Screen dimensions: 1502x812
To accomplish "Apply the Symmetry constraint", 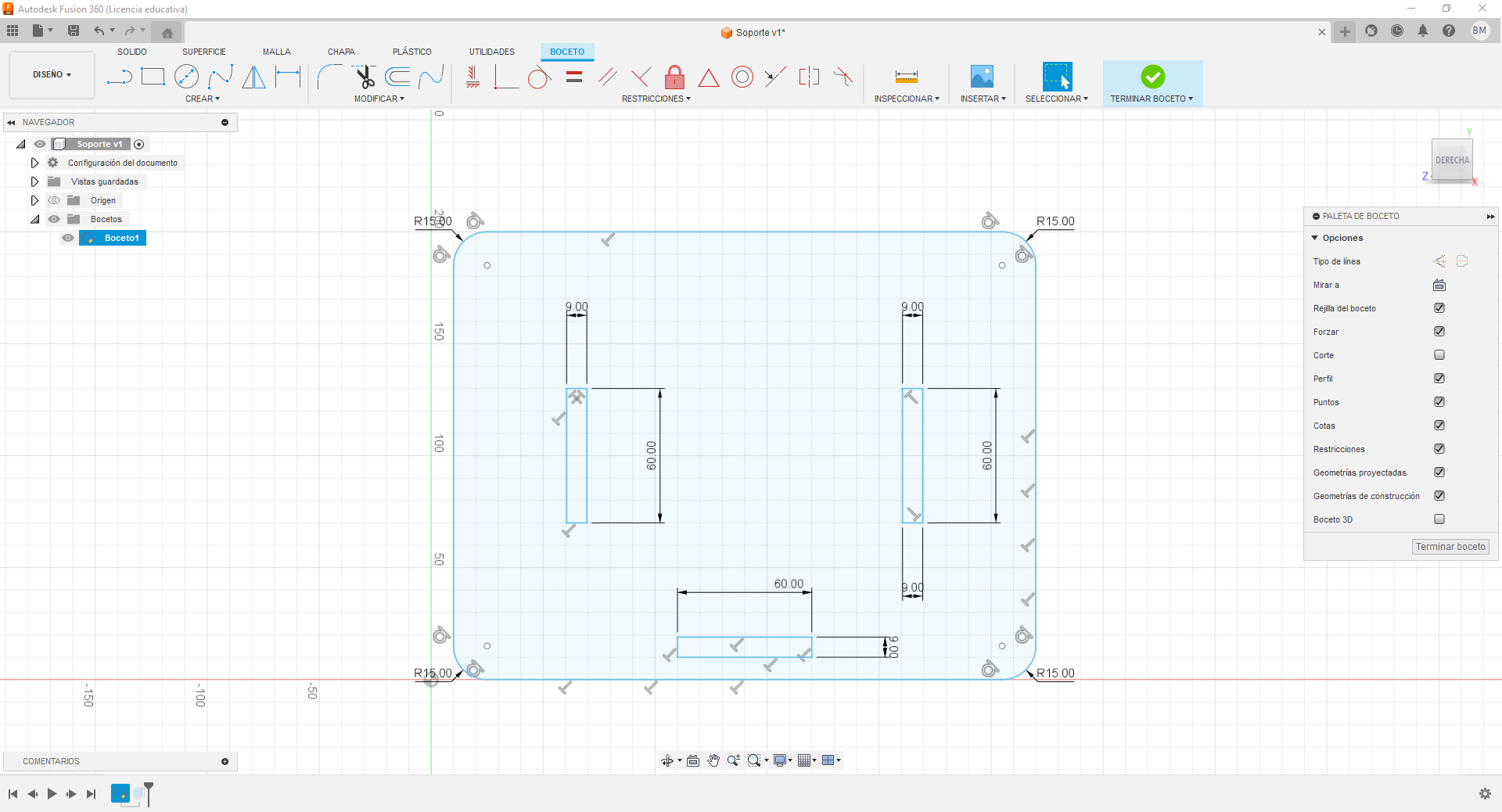I will [809, 77].
